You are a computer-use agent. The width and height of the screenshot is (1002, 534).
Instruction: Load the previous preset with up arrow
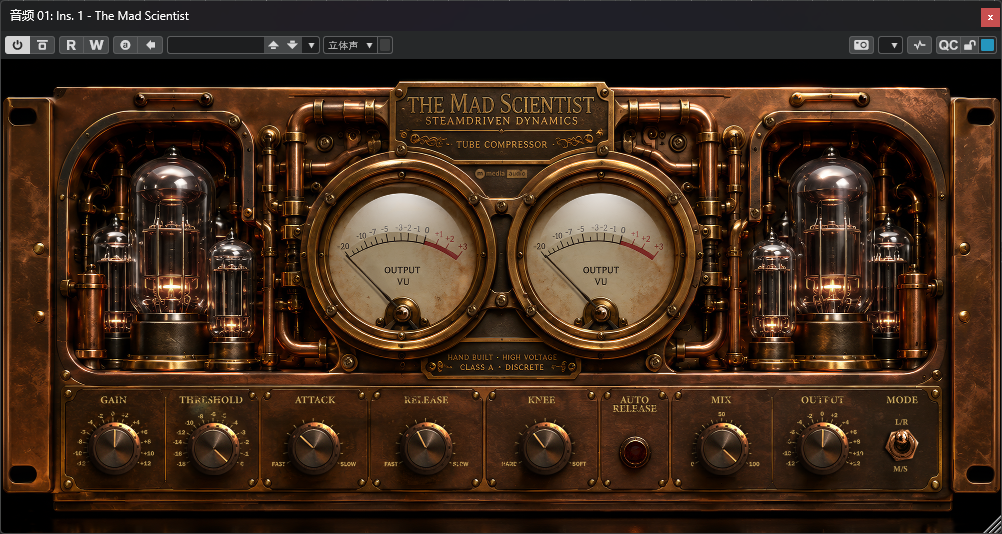pyautogui.click(x=274, y=45)
